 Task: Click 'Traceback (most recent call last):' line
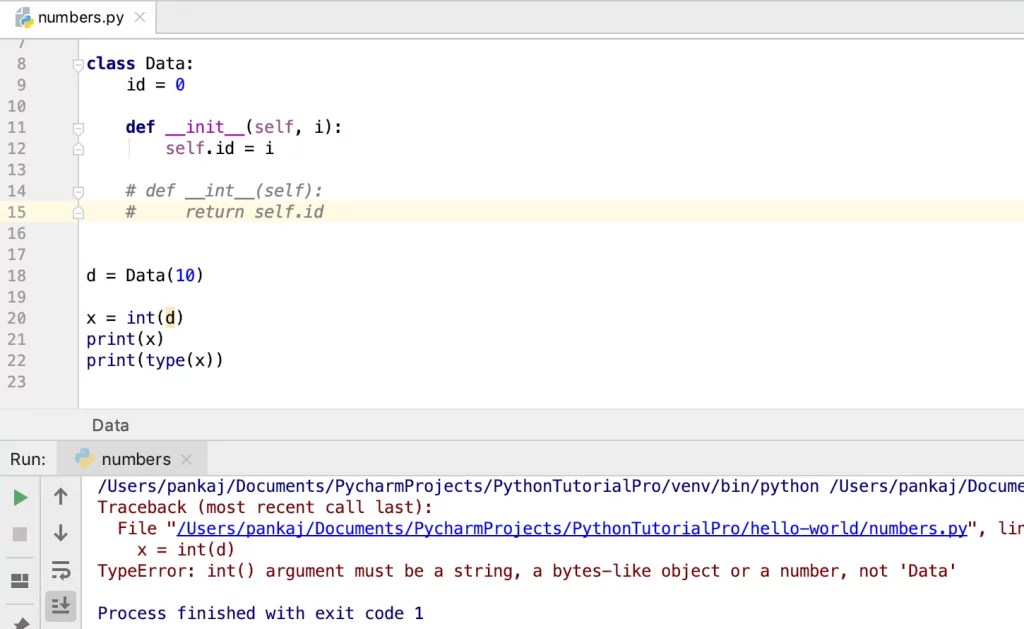(x=265, y=508)
